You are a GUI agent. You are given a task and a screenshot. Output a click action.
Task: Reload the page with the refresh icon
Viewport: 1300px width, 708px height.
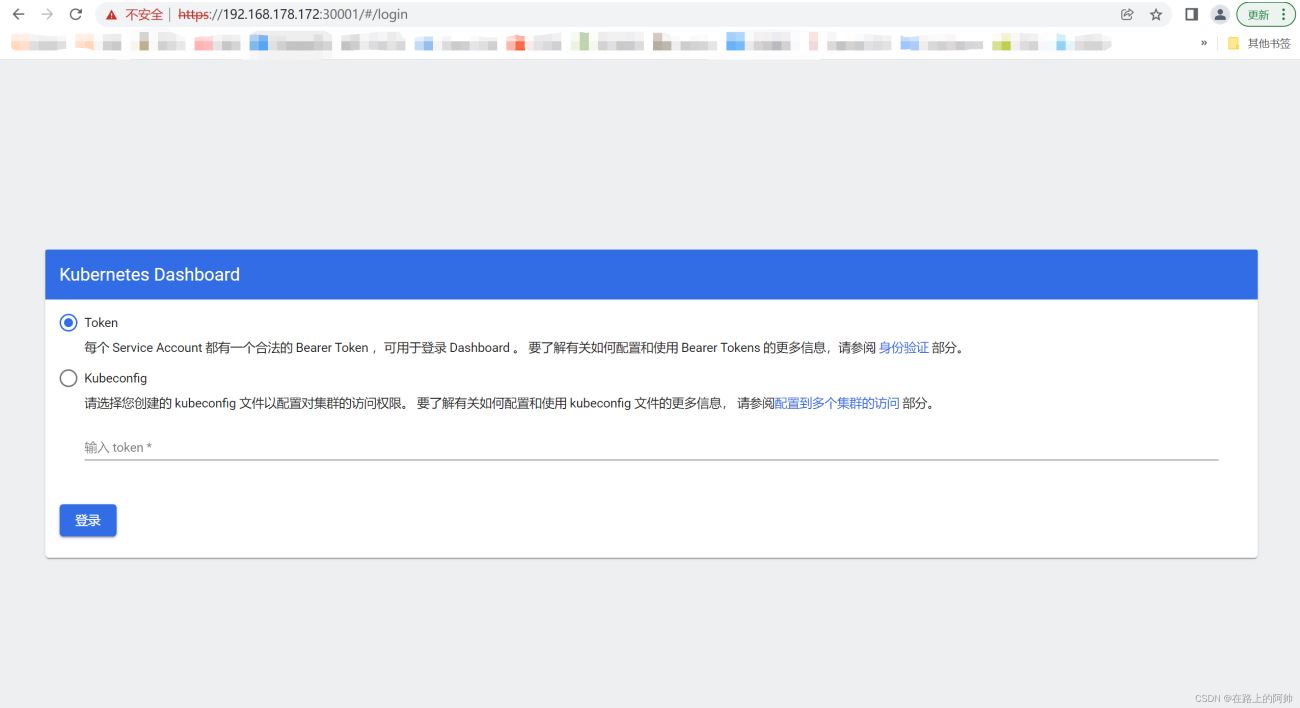pyautogui.click(x=76, y=15)
